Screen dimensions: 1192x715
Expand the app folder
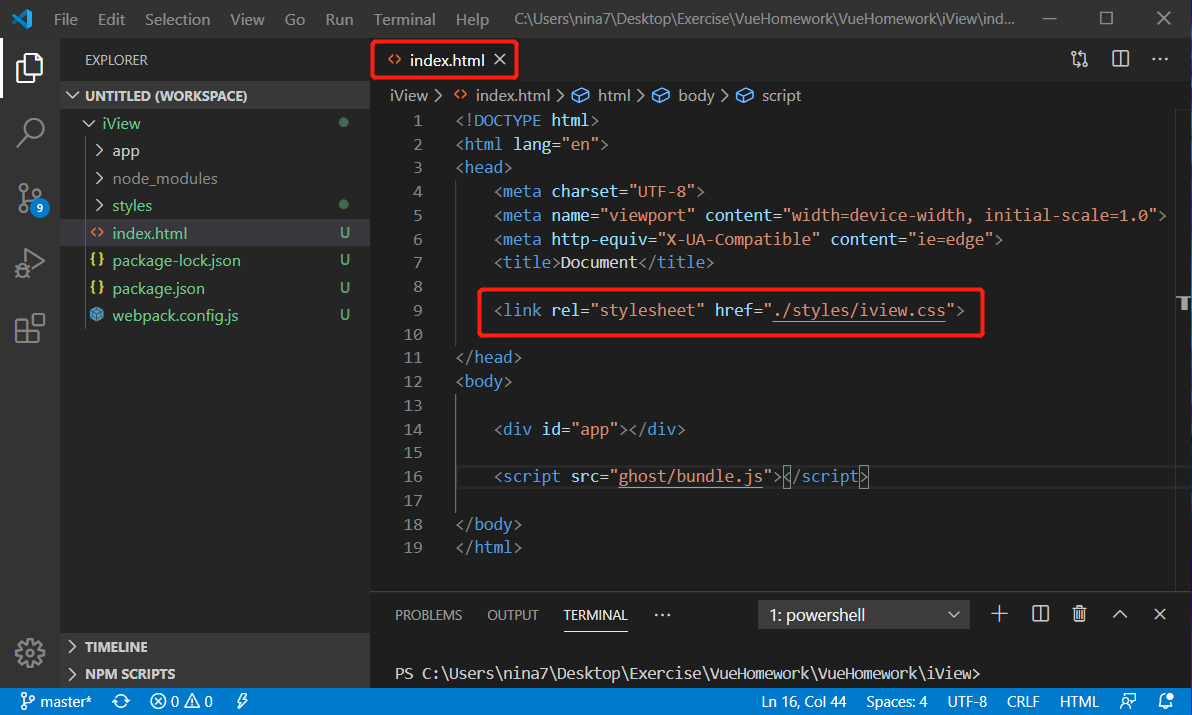pos(215,150)
